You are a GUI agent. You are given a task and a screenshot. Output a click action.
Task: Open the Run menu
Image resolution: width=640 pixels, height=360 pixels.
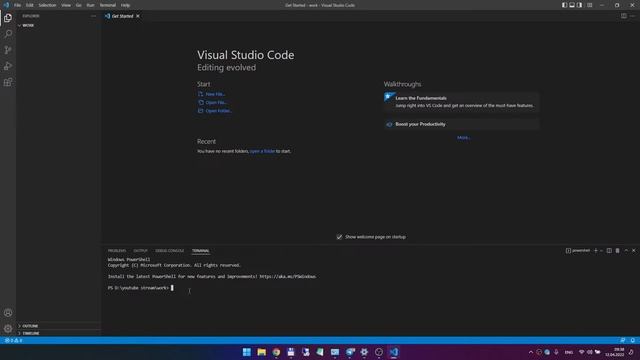pyautogui.click(x=91, y=5)
